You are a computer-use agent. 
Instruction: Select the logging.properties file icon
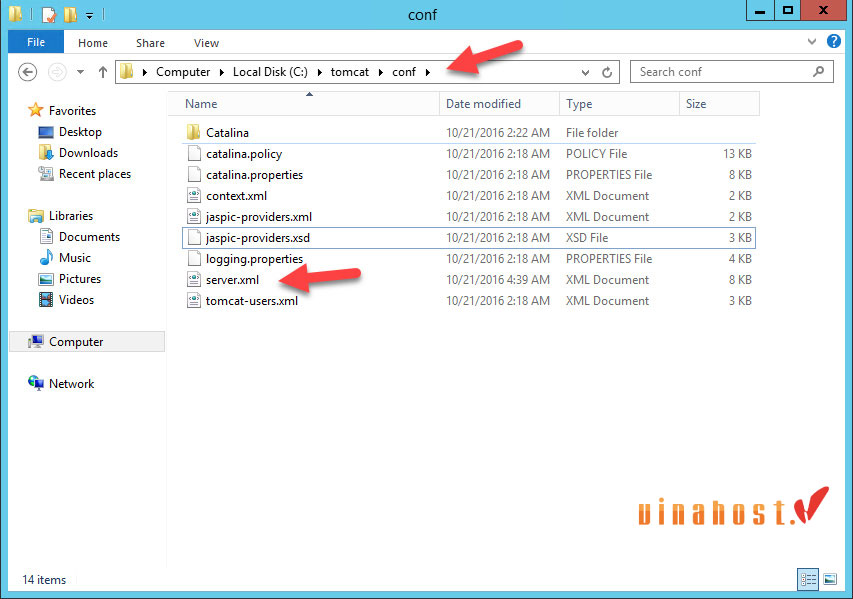(x=194, y=258)
